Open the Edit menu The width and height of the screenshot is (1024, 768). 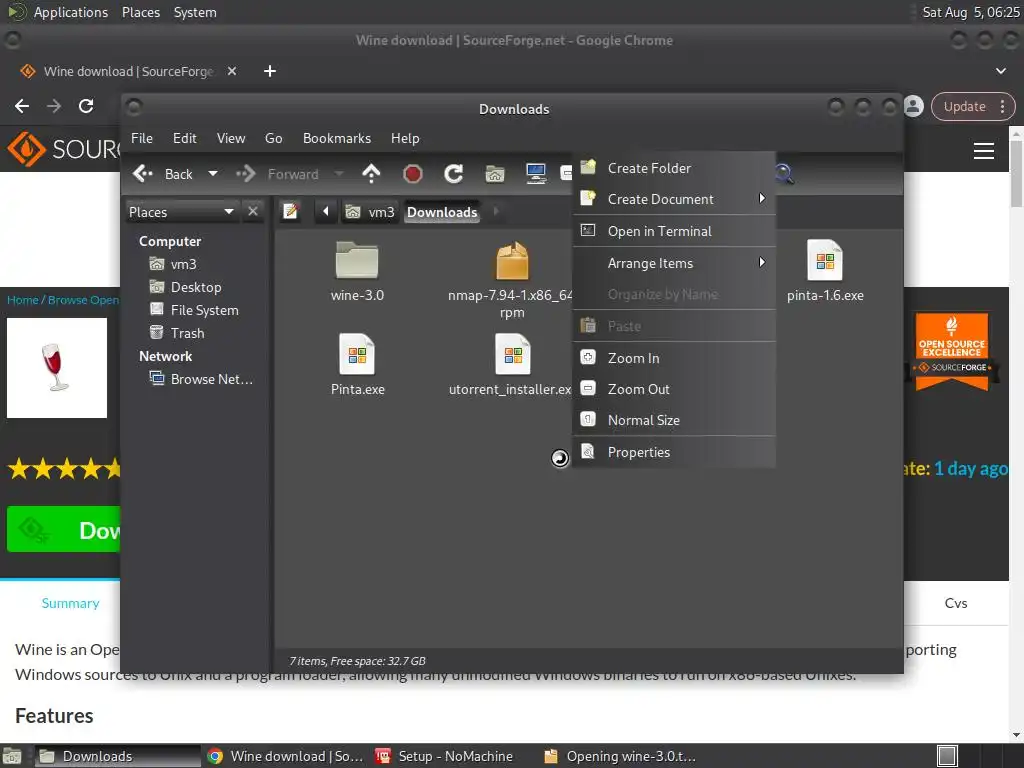[x=184, y=138]
